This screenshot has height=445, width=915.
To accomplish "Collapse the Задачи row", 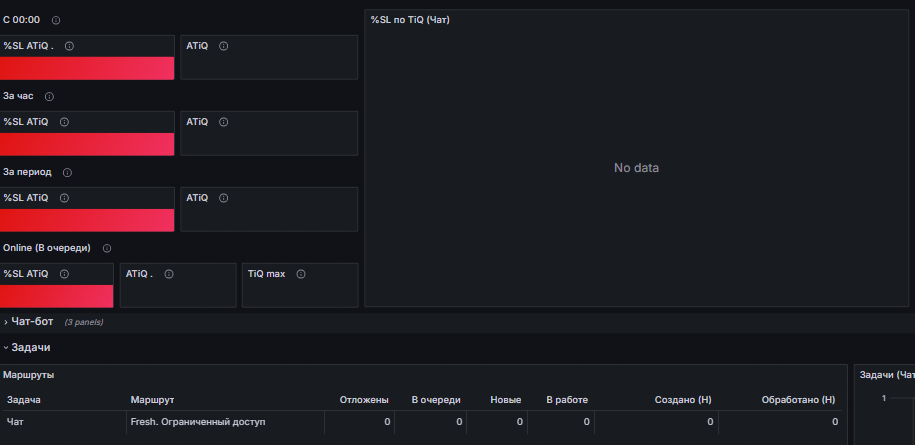I will click(x=27, y=348).
